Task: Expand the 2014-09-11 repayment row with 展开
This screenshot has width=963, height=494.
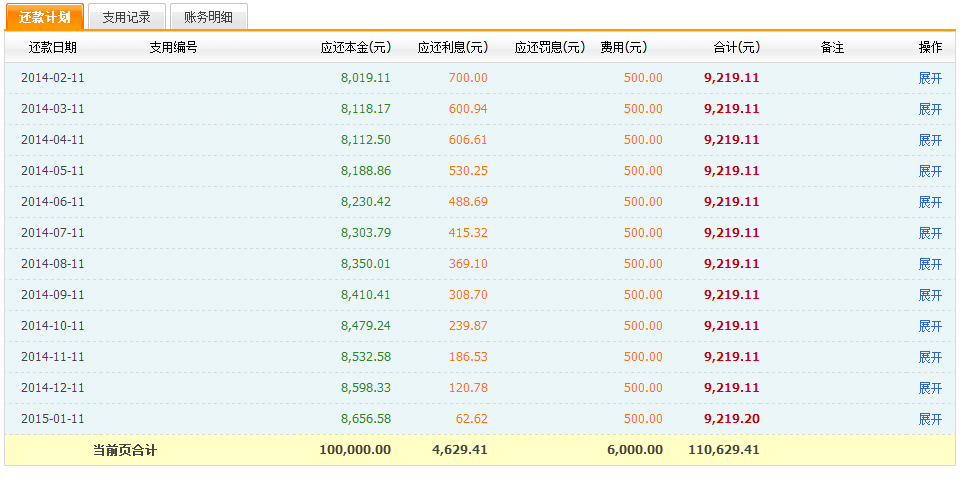Action: (930, 295)
